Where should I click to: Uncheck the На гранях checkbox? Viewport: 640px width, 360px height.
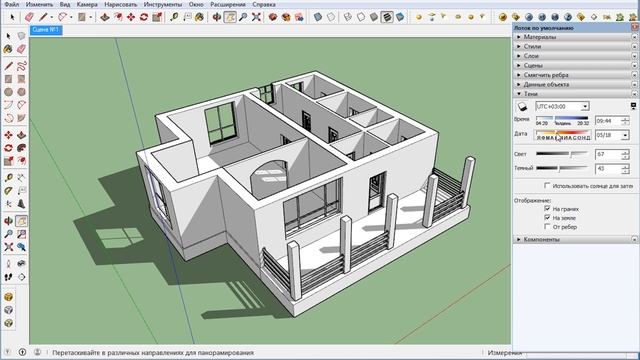click(547, 209)
